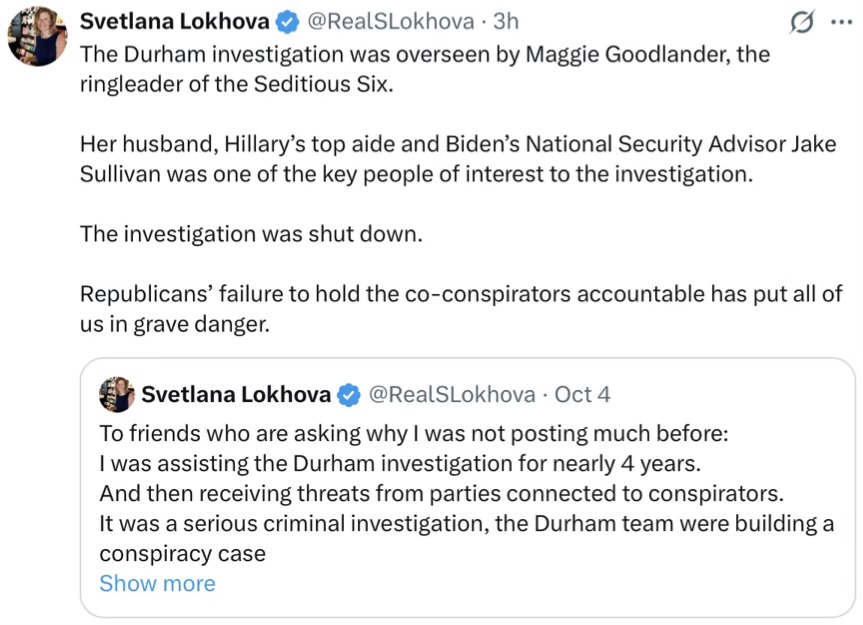Click the verified badge beside the top author name
This screenshot has width=863, height=625.
[x=287, y=21]
